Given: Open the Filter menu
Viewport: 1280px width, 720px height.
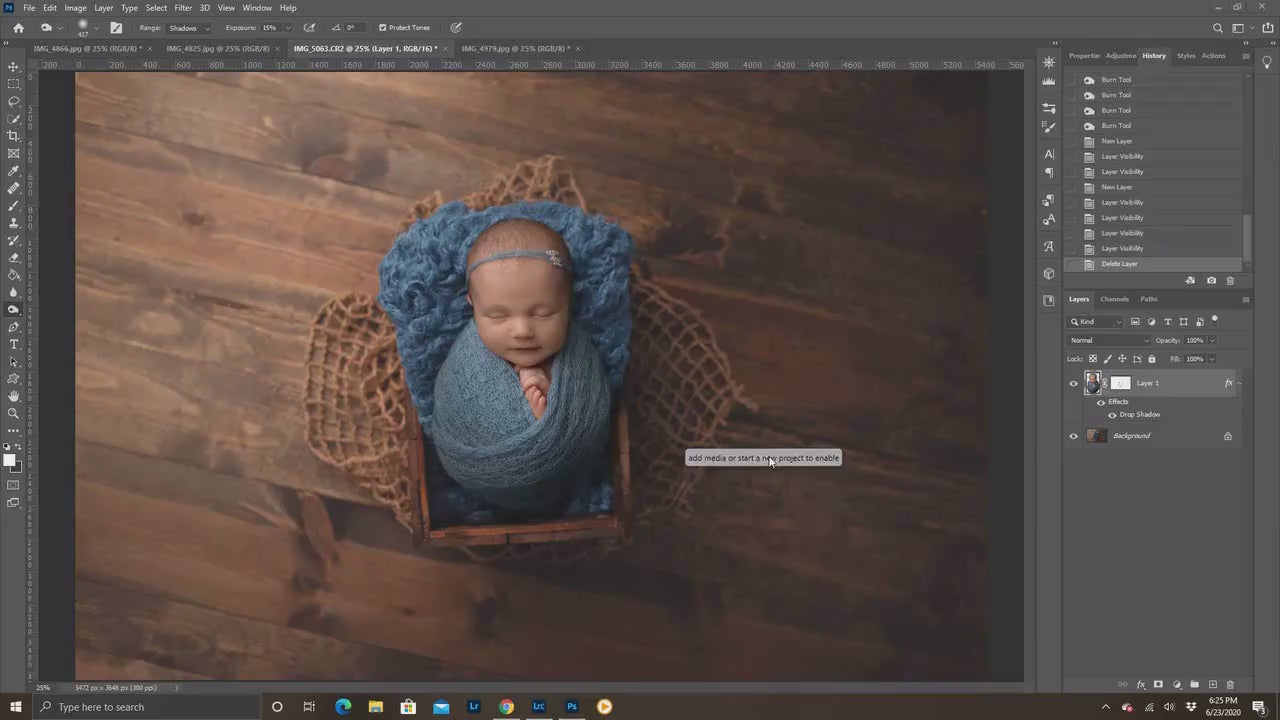Looking at the screenshot, I should [183, 7].
